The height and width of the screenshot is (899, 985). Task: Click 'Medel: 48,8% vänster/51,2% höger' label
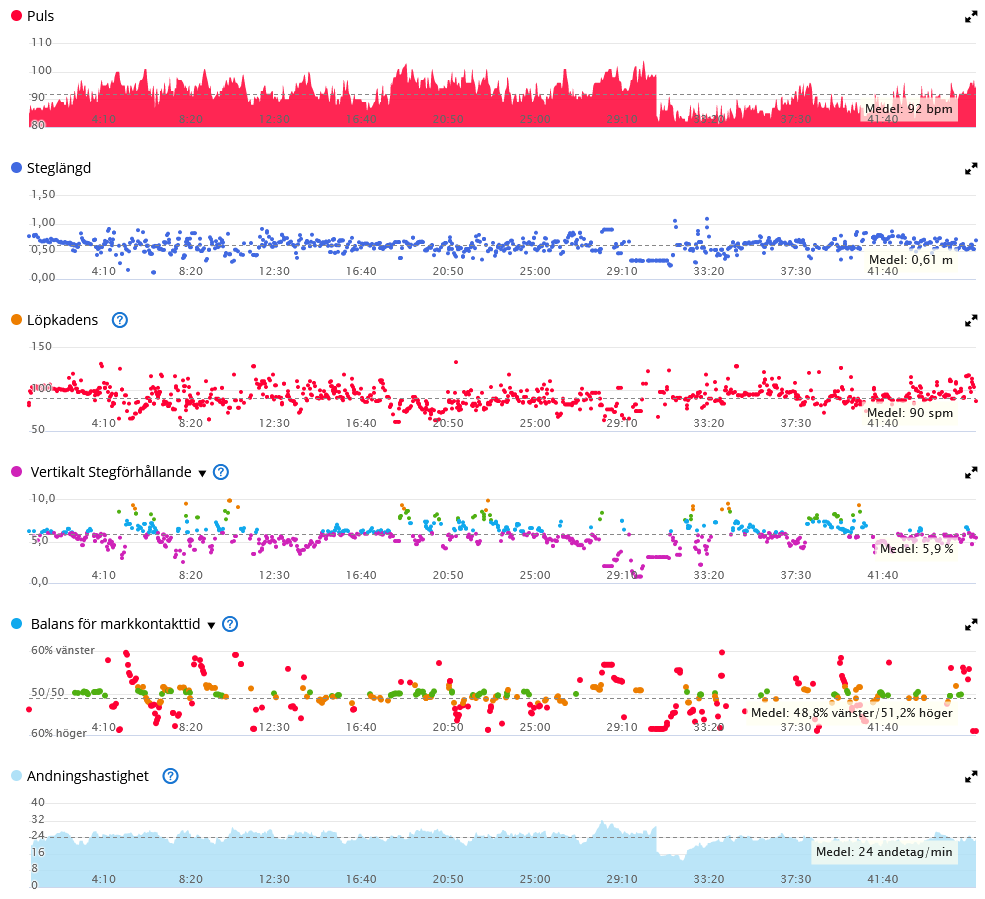pyautogui.click(x=852, y=713)
